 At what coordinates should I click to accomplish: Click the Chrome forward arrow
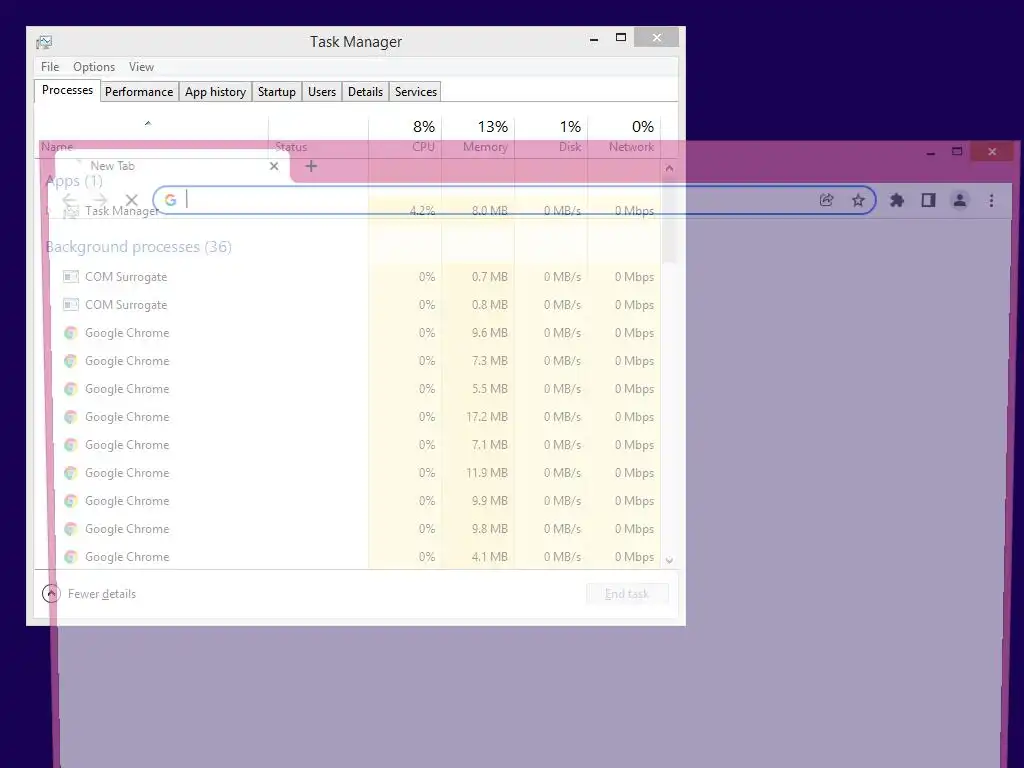coord(100,200)
